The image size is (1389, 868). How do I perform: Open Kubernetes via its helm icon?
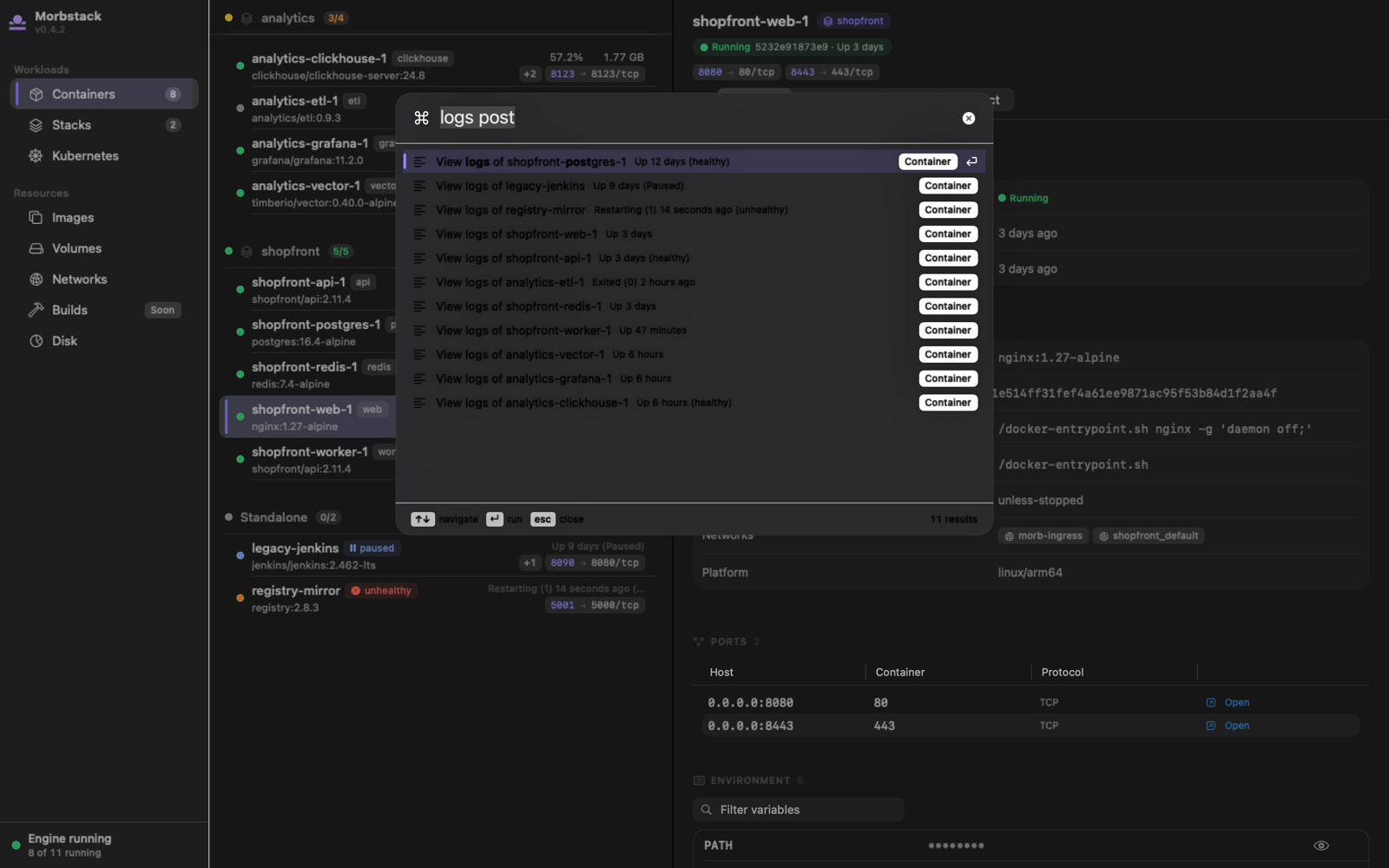[x=36, y=156]
